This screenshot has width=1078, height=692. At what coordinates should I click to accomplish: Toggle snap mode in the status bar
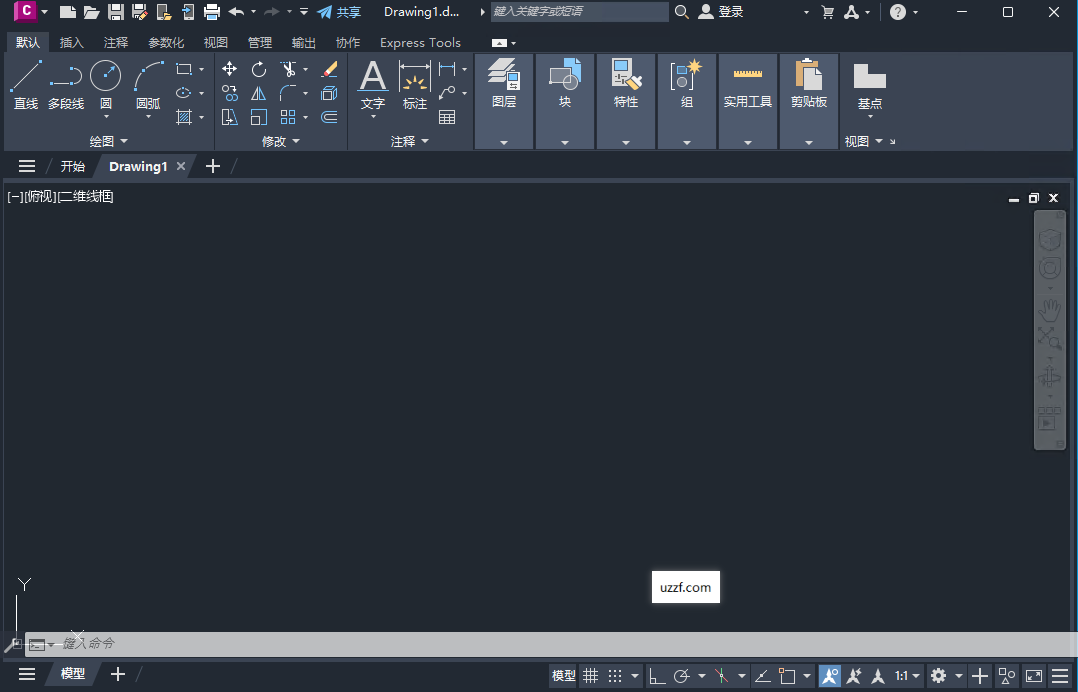615,676
